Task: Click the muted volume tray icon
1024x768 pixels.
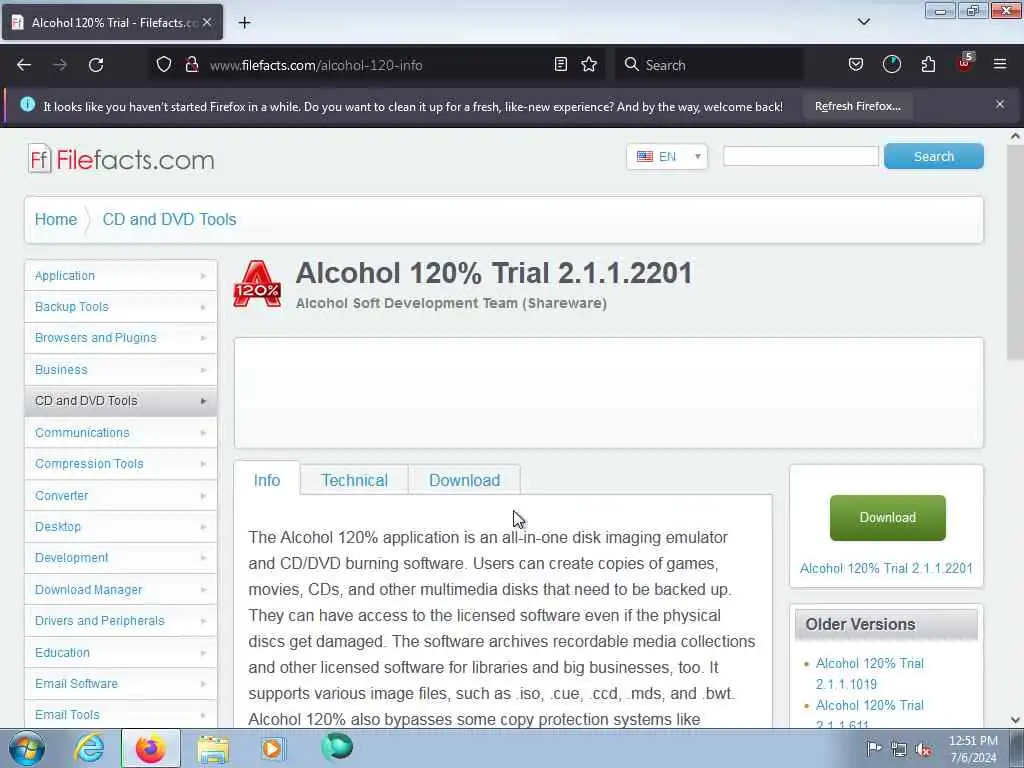Action: [x=923, y=749]
